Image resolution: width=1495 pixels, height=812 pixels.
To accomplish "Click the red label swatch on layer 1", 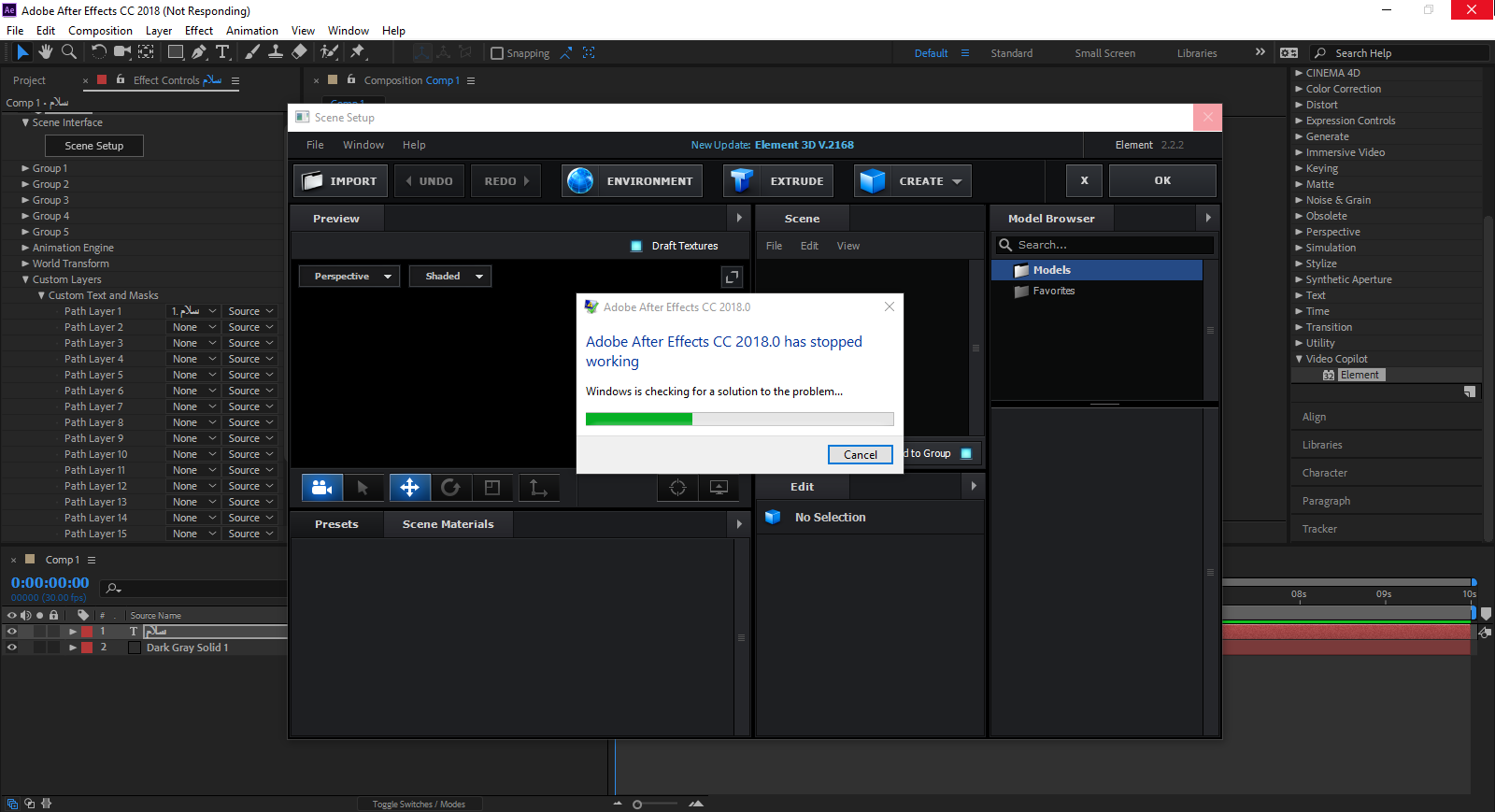I will click(x=87, y=632).
